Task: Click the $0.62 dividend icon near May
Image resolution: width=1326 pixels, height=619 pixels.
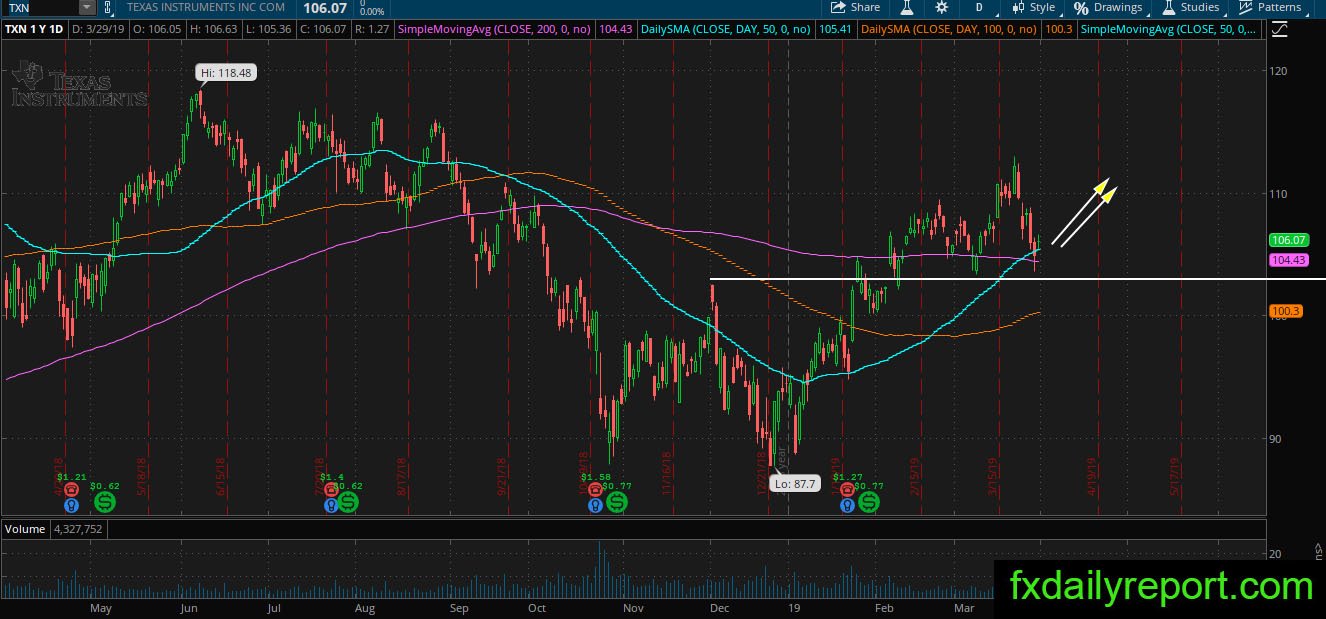Action: click(x=104, y=501)
